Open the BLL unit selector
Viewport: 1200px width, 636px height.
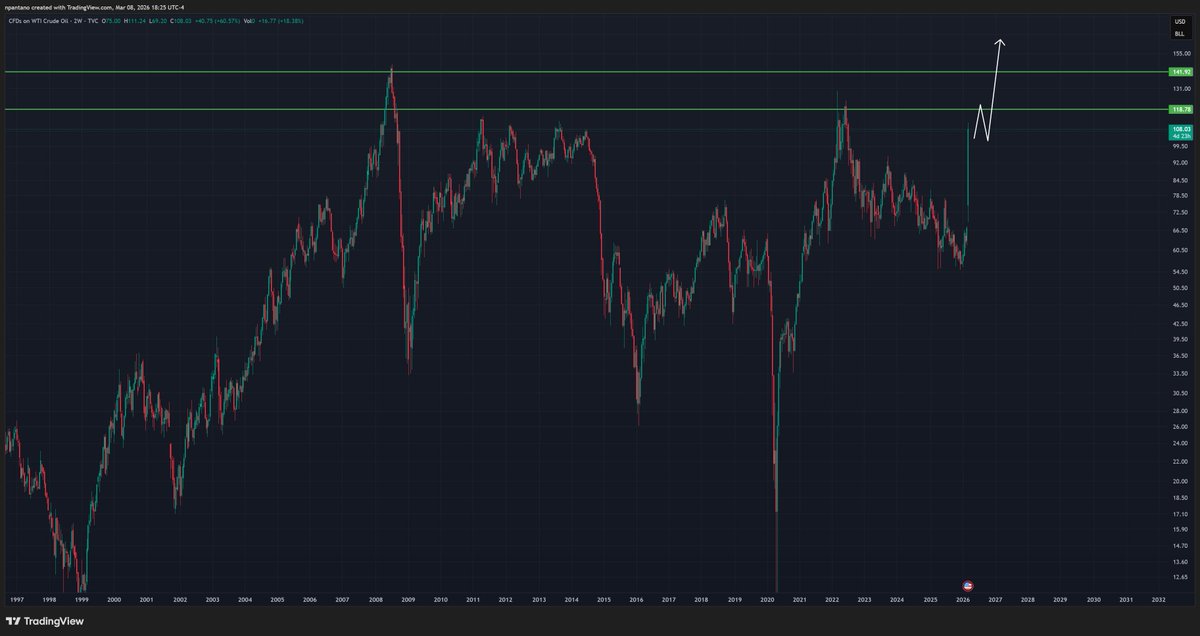(x=1180, y=33)
